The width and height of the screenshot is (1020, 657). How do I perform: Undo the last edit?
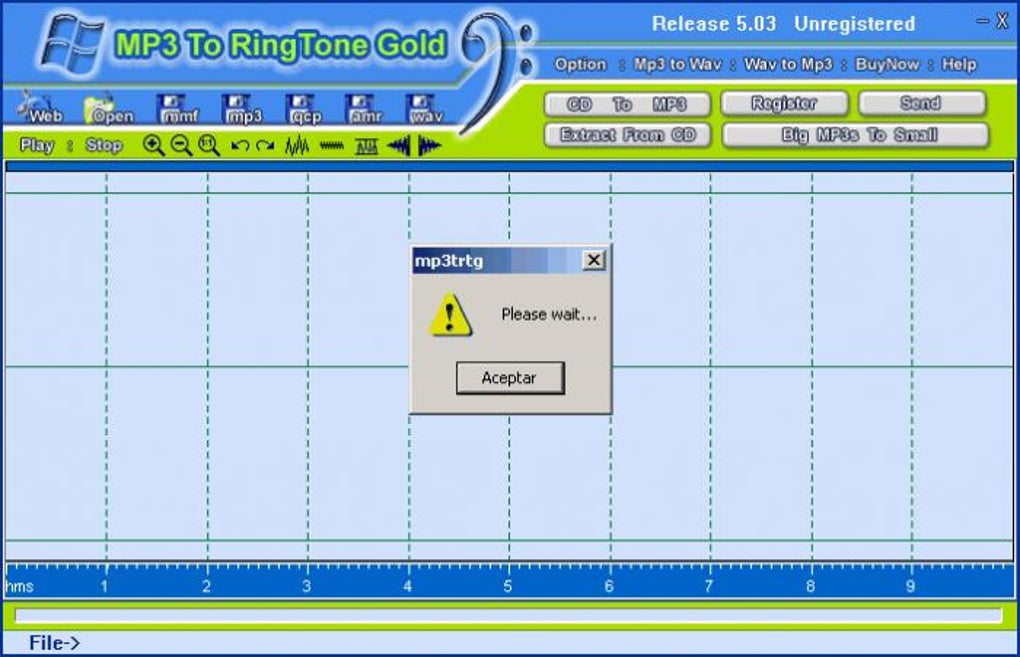point(239,145)
